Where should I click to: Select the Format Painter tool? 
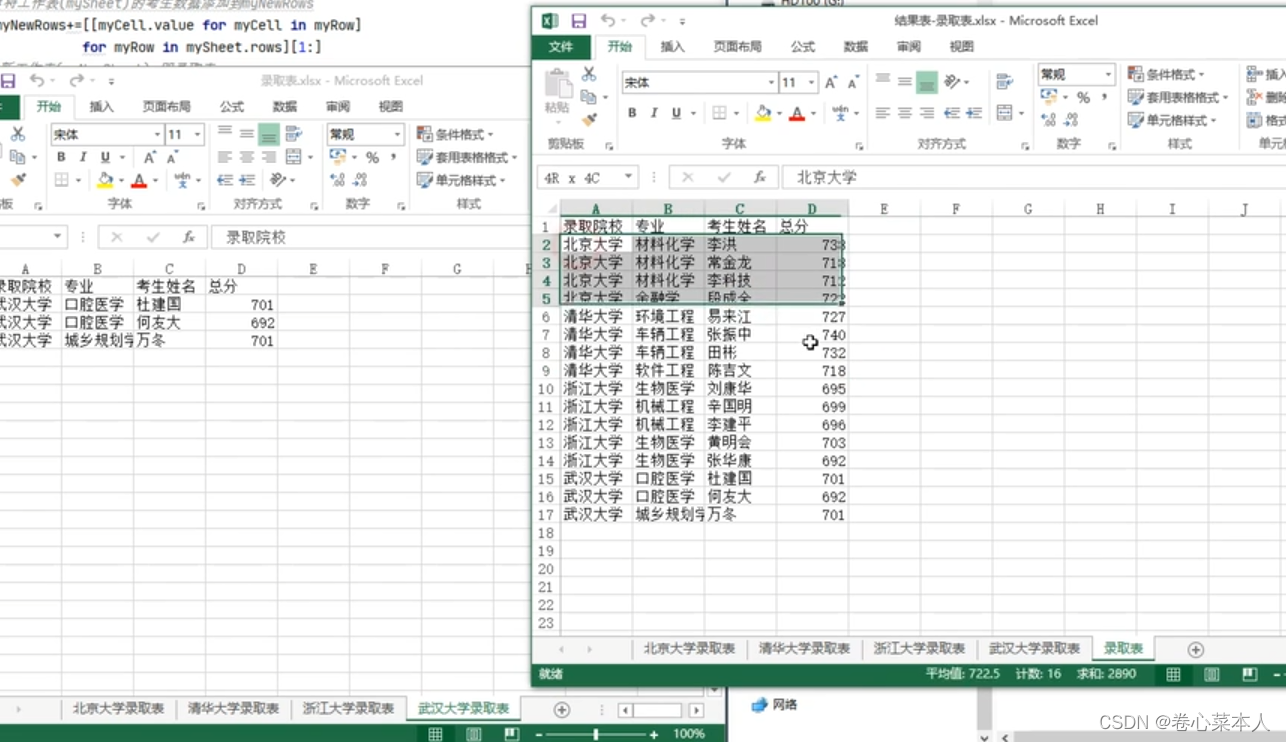coord(589,118)
